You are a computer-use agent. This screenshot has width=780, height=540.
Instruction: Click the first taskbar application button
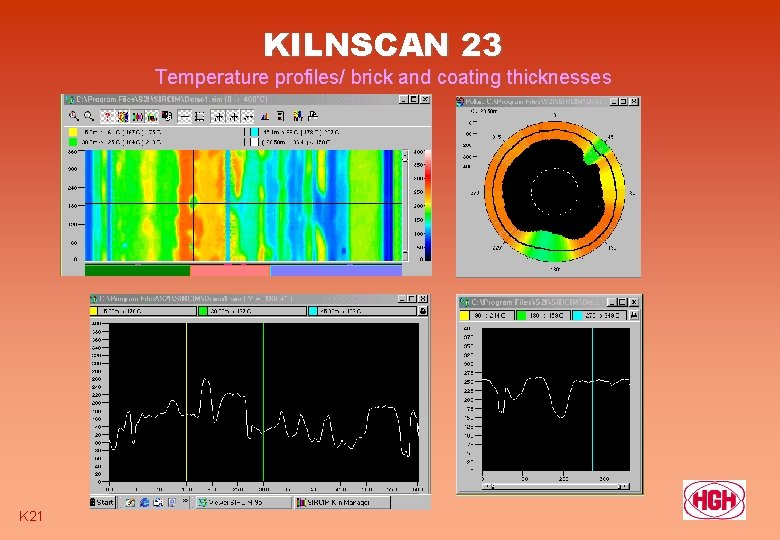point(243,502)
